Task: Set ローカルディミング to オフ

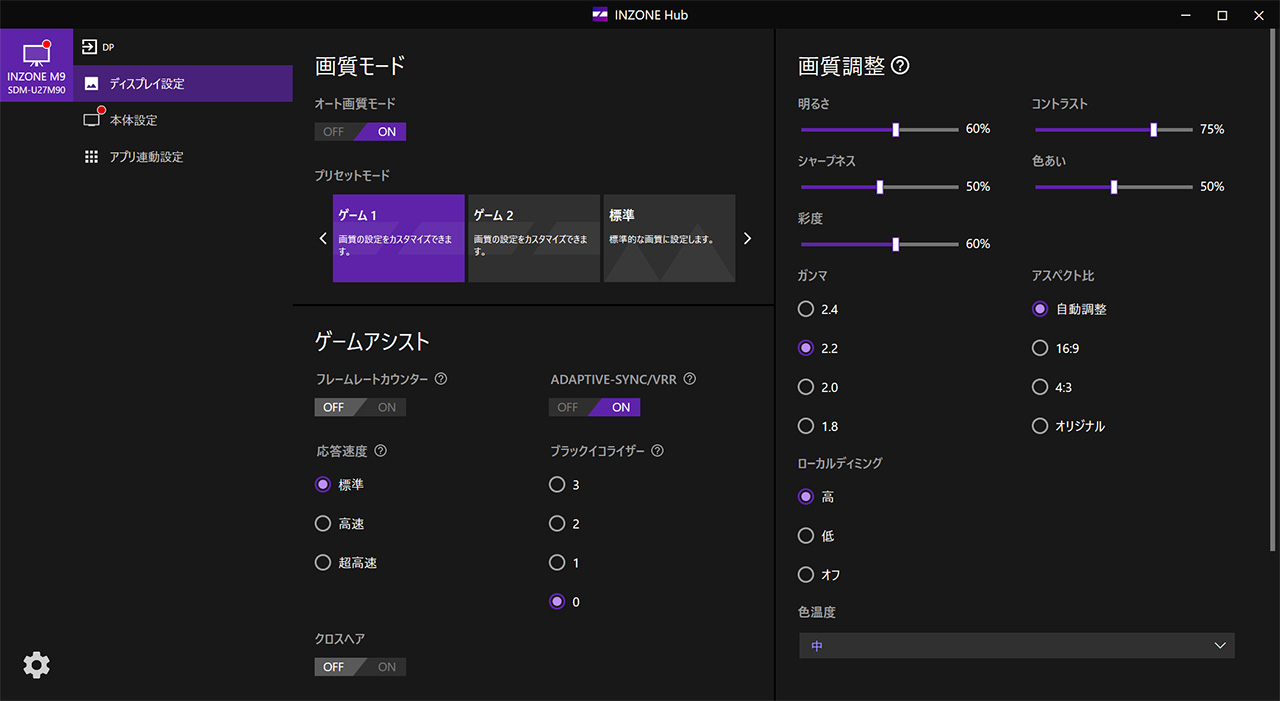Action: point(806,575)
